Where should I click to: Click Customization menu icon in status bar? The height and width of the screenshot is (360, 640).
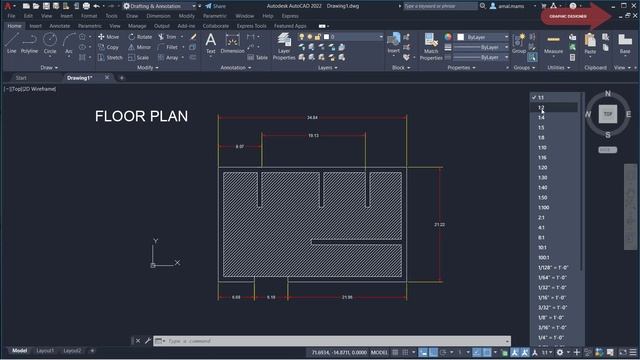coord(633,352)
